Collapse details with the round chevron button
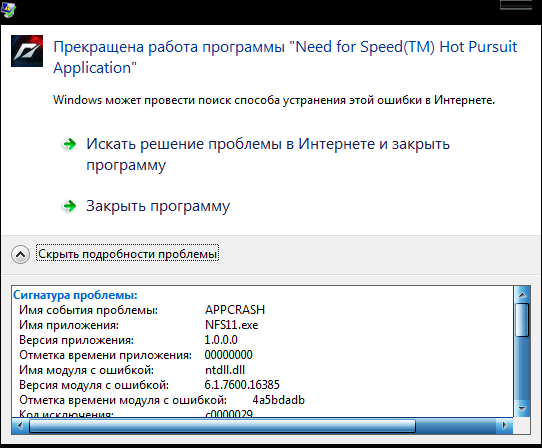This screenshot has width=542, height=448. [20, 255]
